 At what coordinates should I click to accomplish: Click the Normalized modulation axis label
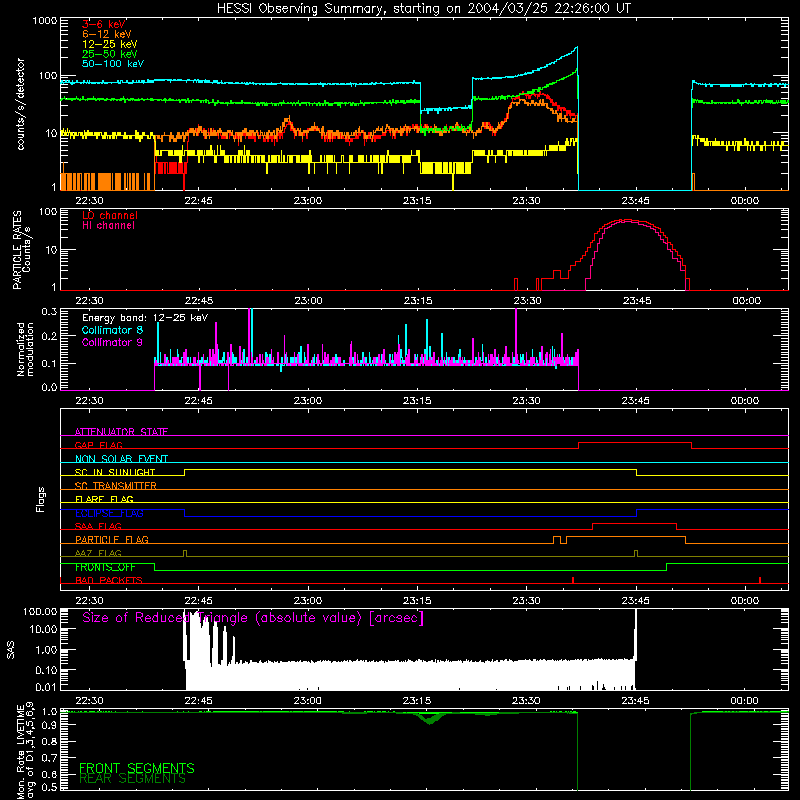(x=25, y=349)
